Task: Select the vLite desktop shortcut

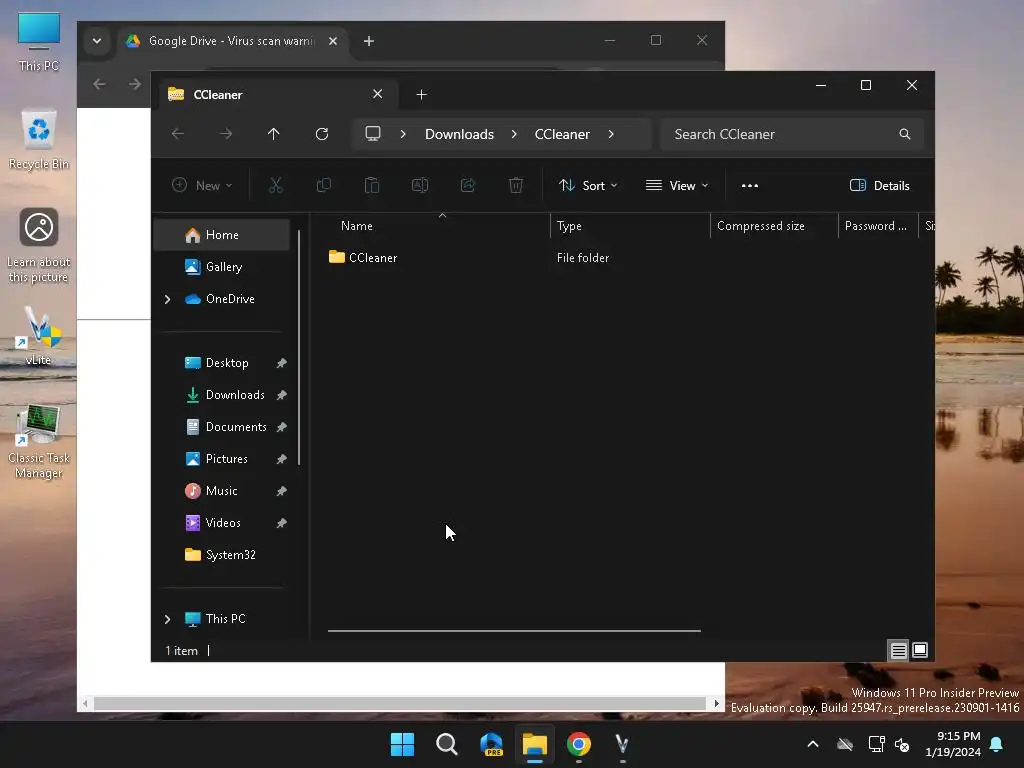Action: [x=39, y=336]
